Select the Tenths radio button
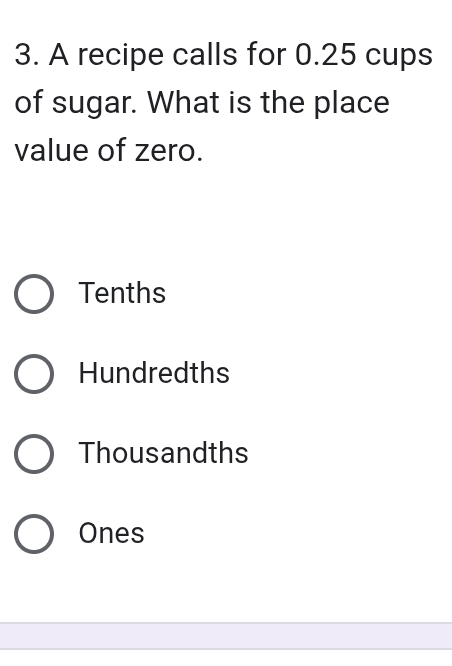Image resolution: width=452 pixels, height=666 pixels. point(34,294)
